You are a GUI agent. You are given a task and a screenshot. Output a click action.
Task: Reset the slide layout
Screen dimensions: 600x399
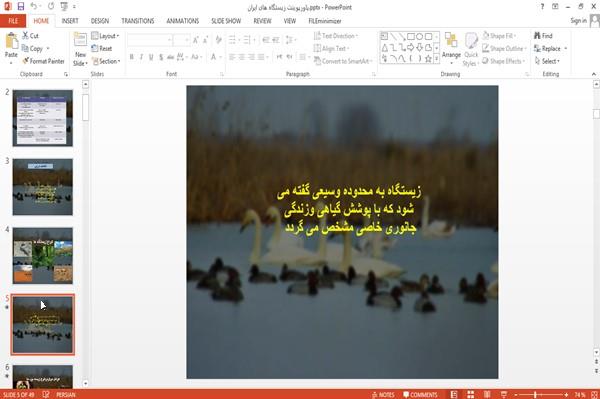click(102, 49)
